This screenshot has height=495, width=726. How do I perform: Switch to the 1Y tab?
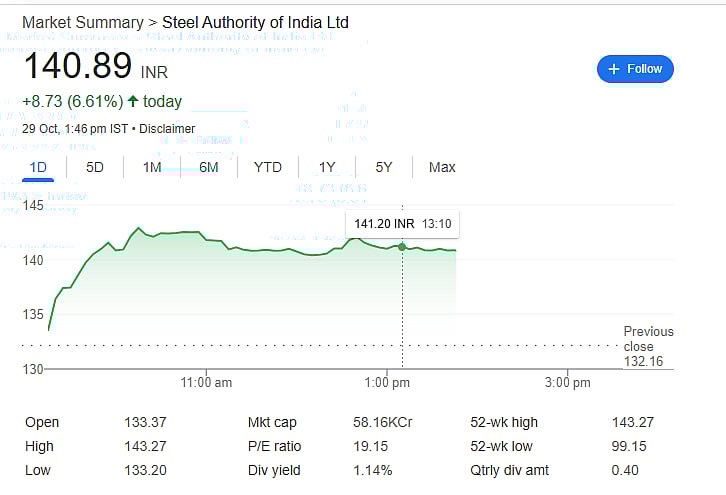pyautogui.click(x=327, y=167)
